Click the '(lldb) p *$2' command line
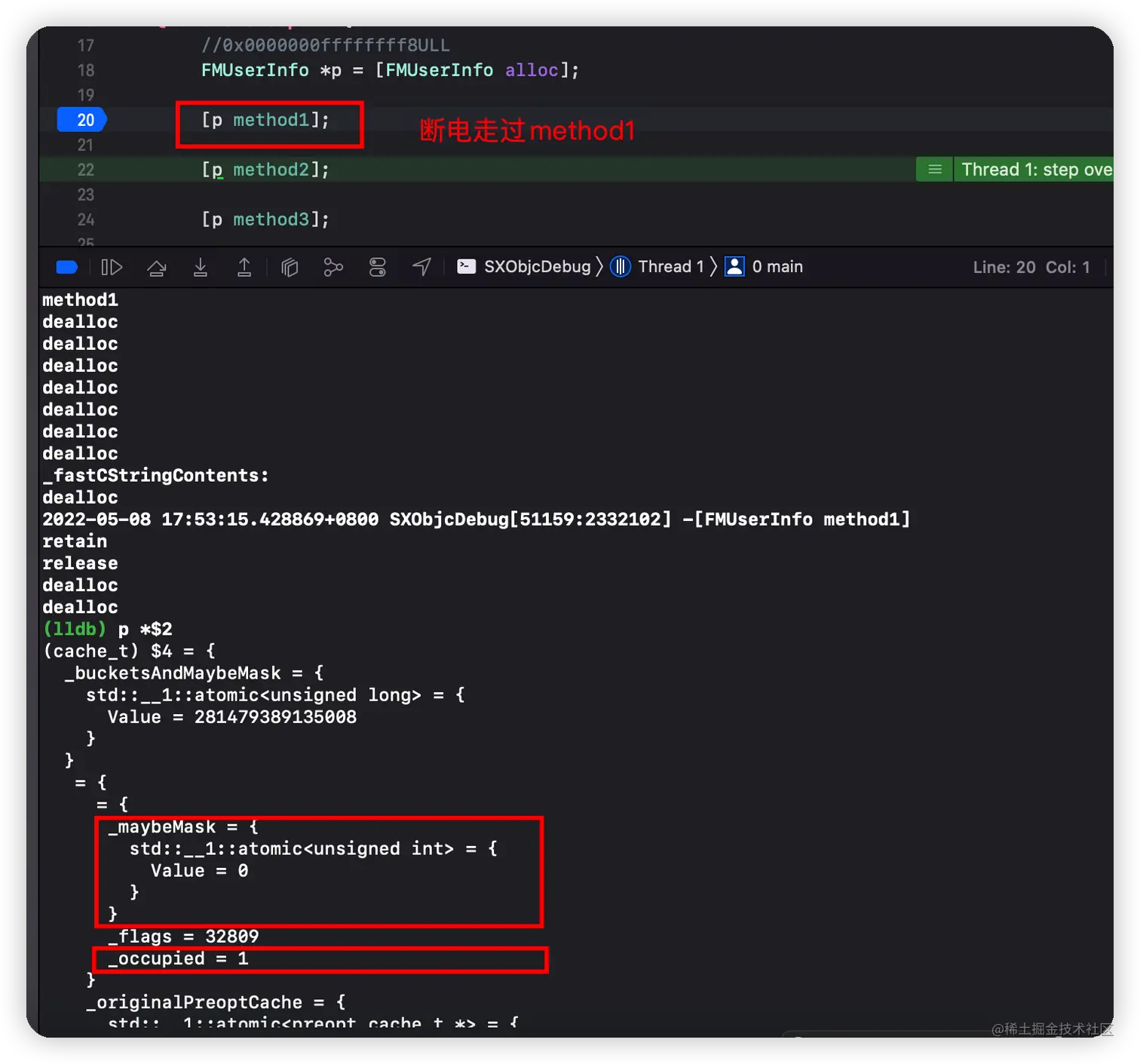 click(x=108, y=629)
